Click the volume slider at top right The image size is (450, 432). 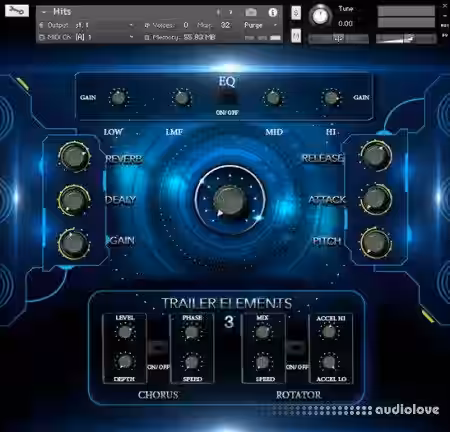point(406,39)
